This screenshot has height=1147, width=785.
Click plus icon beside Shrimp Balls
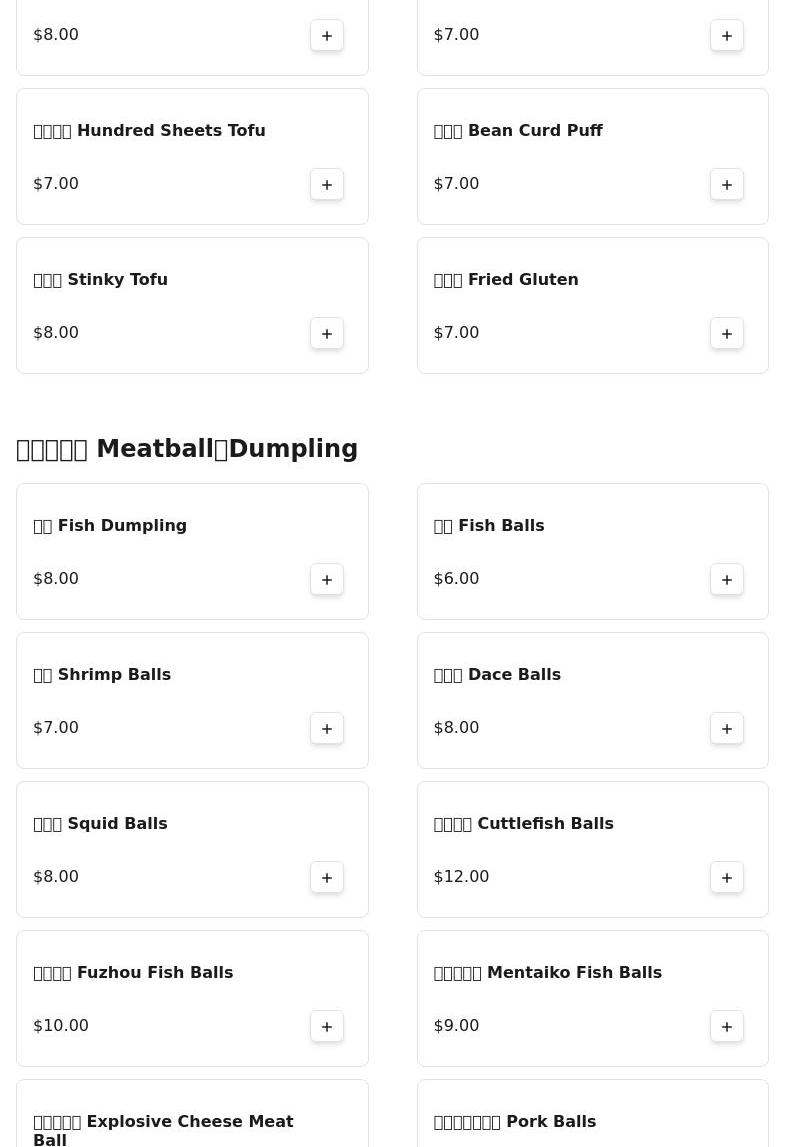[x=327, y=728]
